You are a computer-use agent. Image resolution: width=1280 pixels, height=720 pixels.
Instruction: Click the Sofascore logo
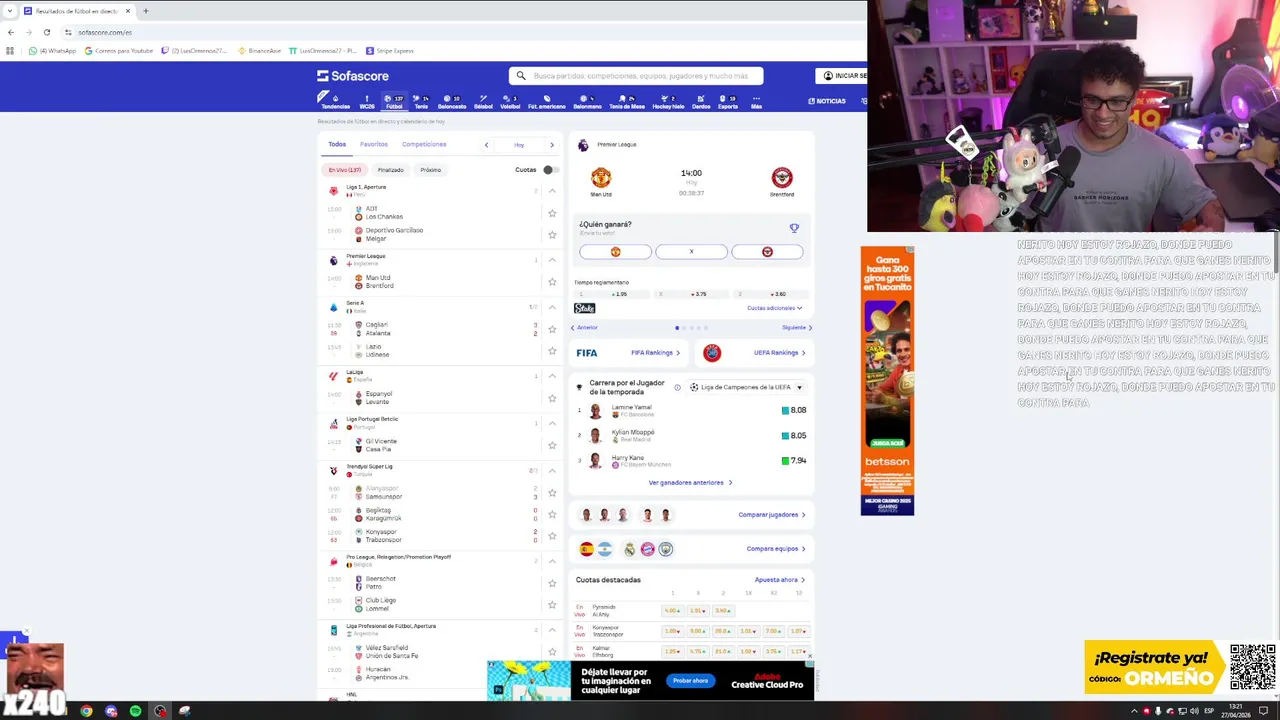coord(353,76)
